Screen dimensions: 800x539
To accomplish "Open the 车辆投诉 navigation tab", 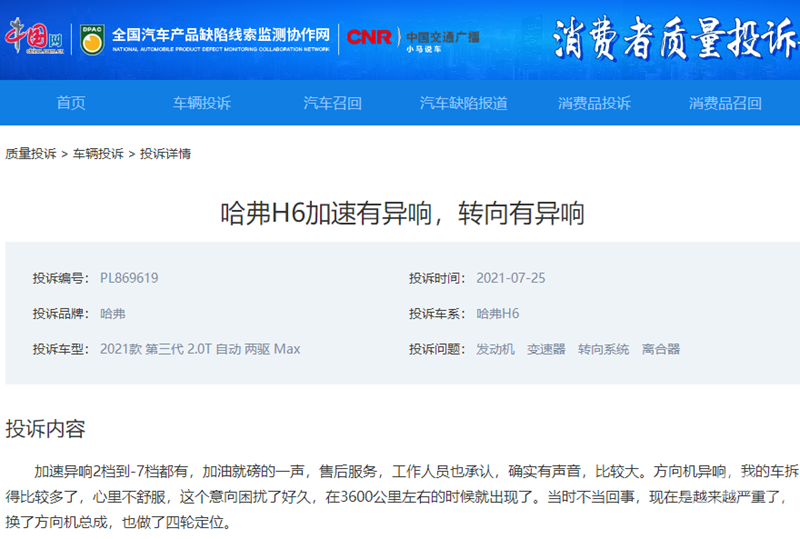I will pos(202,103).
